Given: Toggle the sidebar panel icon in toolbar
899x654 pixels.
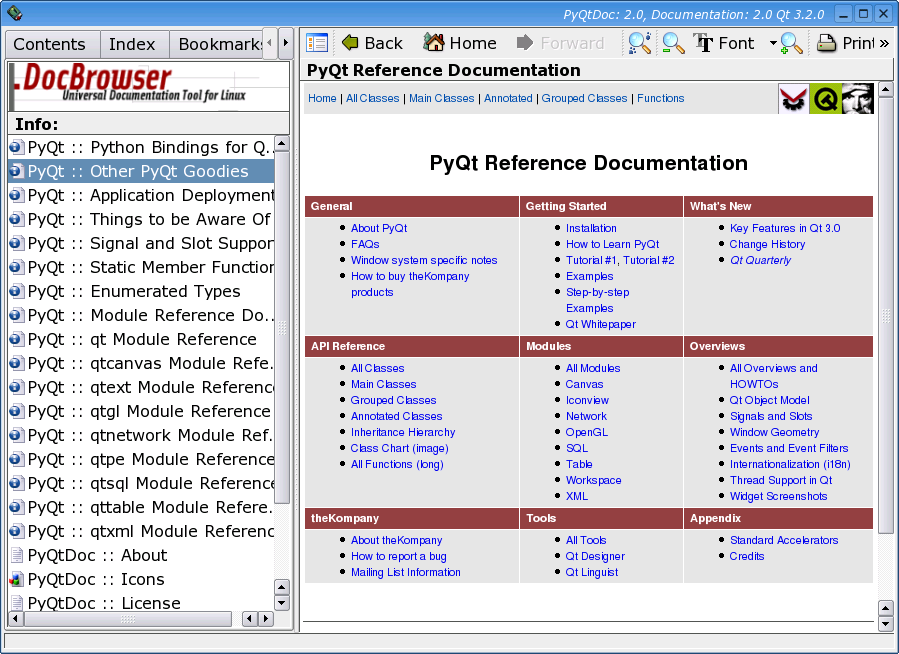Looking at the screenshot, I should coord(316,43).
